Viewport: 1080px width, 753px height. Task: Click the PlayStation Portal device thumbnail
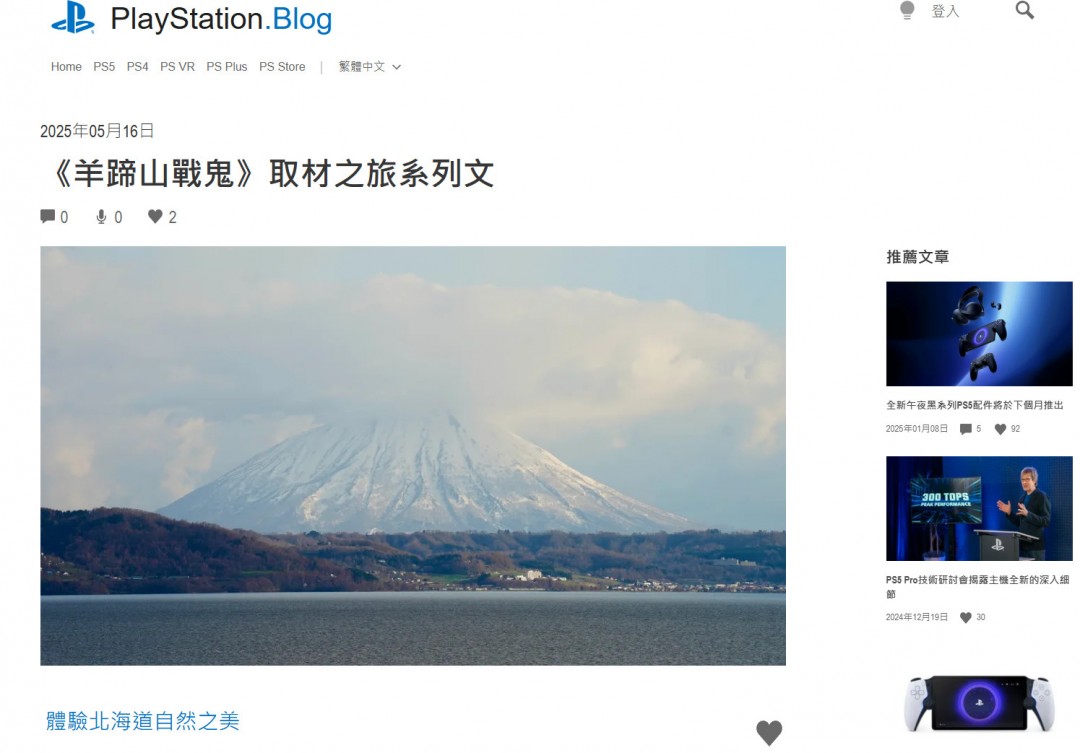[x=979, y=704]
